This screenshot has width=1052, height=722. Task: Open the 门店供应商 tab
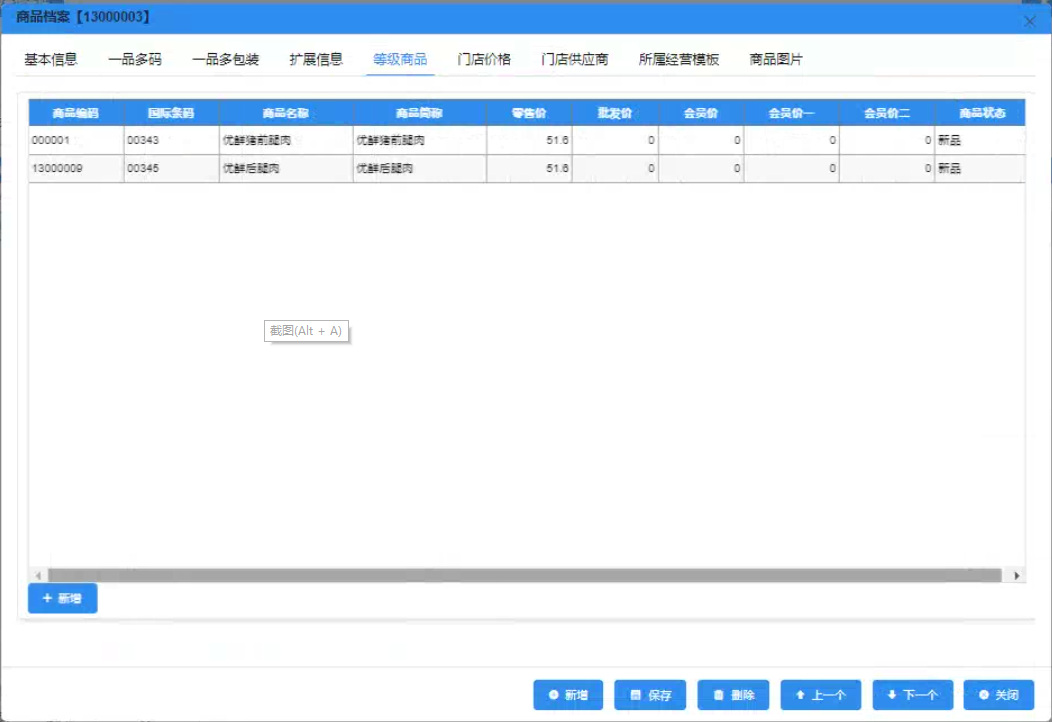[575, 59]
